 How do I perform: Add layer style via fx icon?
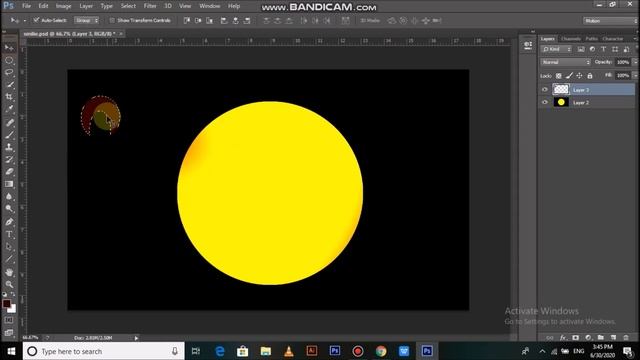[x=563, y=338]
